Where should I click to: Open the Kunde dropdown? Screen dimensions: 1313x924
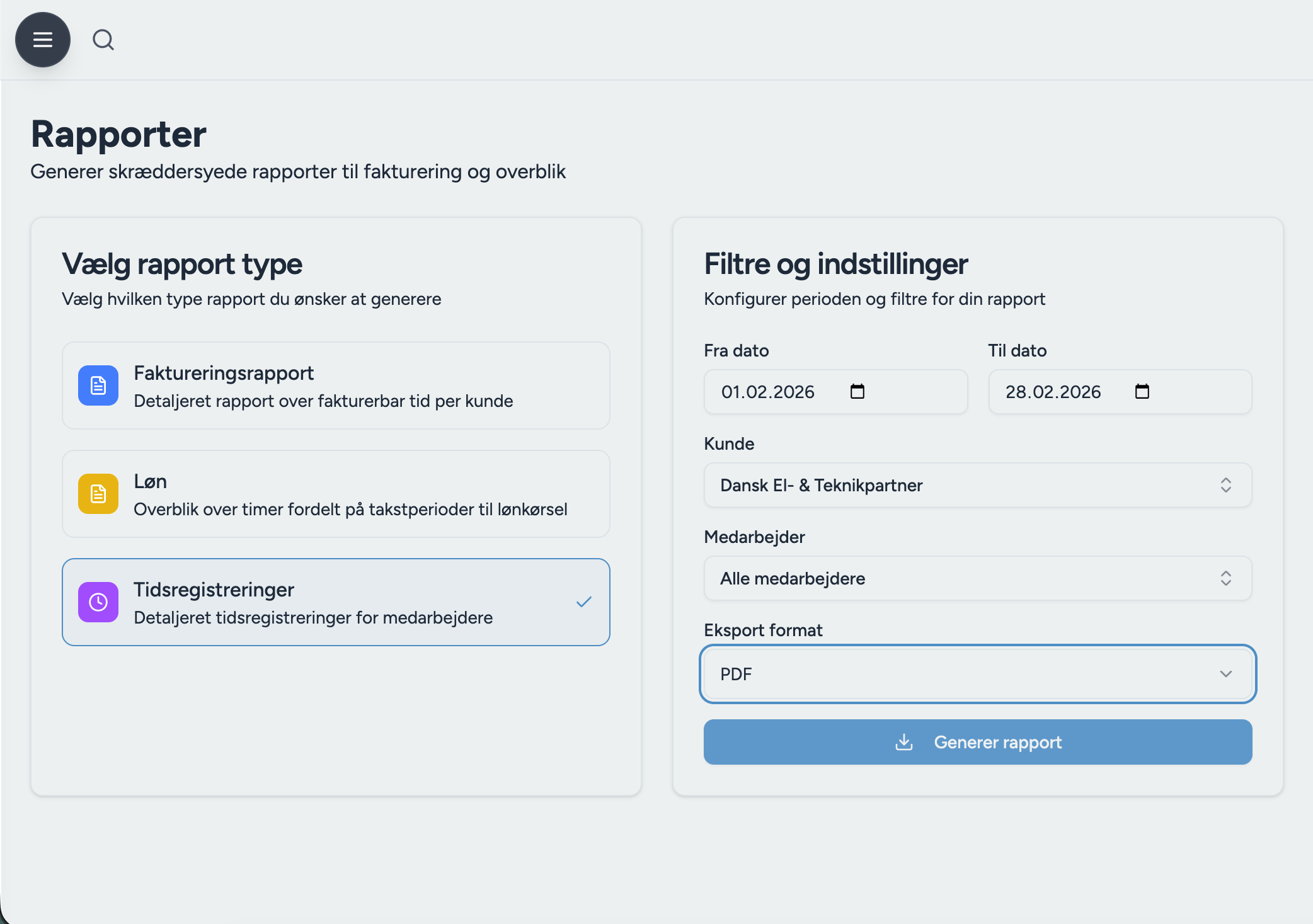tap(977, 486)
